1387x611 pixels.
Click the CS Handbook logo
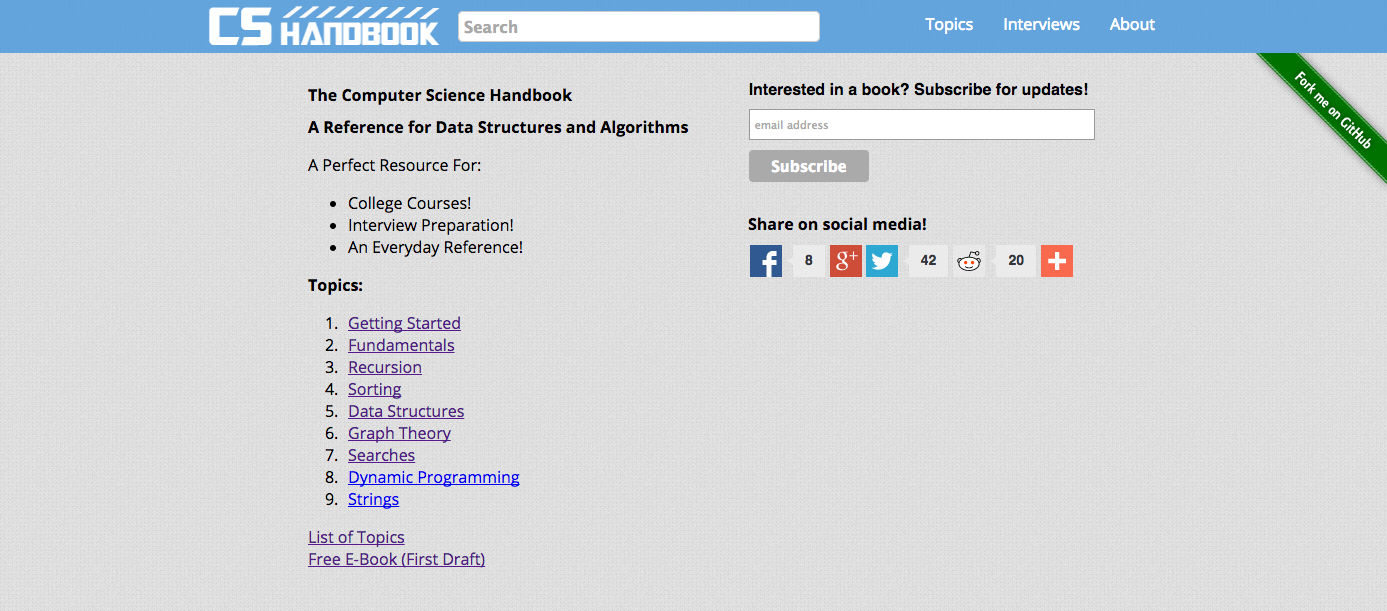pyautogui.click(x=323, y=26)
